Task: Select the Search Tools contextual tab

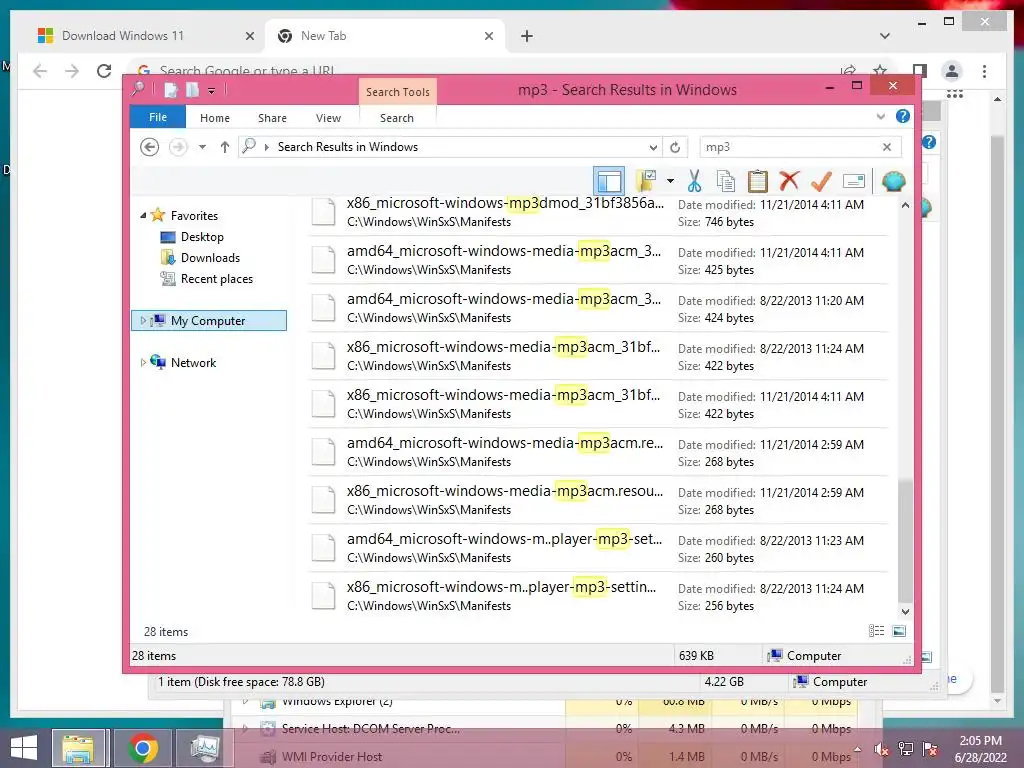Action: click(398, 92)
